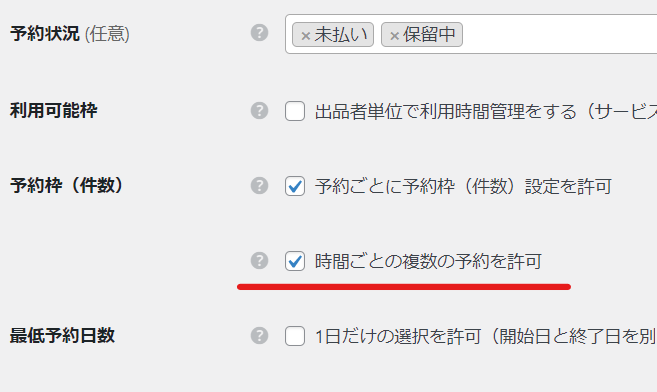Click the 予約状況 (任意) label
This screenshot has width=657, height=392.
pos(70,34)
